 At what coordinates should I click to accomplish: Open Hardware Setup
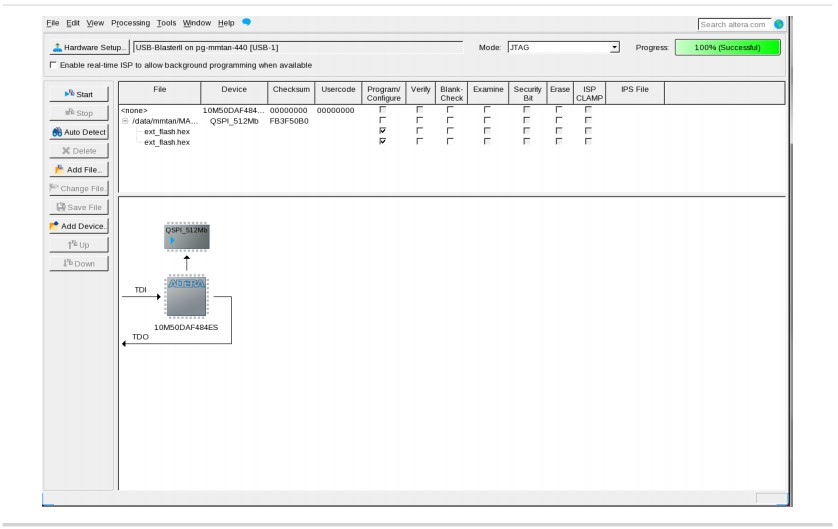(89, 48)
